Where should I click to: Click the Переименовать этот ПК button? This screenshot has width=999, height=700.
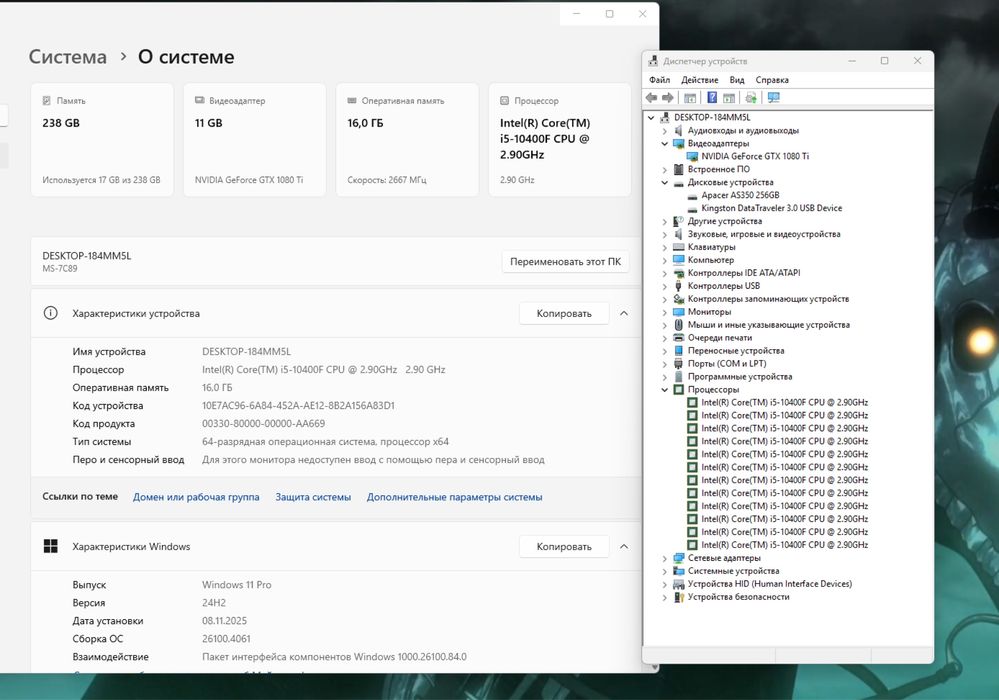coord(565,262)
